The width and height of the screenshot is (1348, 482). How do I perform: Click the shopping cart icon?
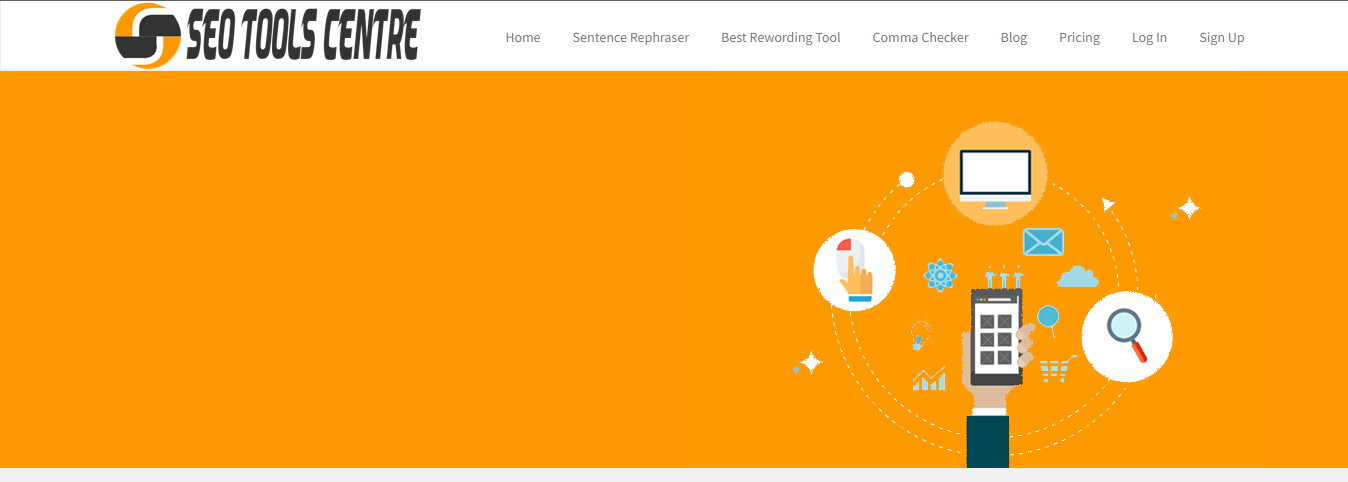[1056, 368]
